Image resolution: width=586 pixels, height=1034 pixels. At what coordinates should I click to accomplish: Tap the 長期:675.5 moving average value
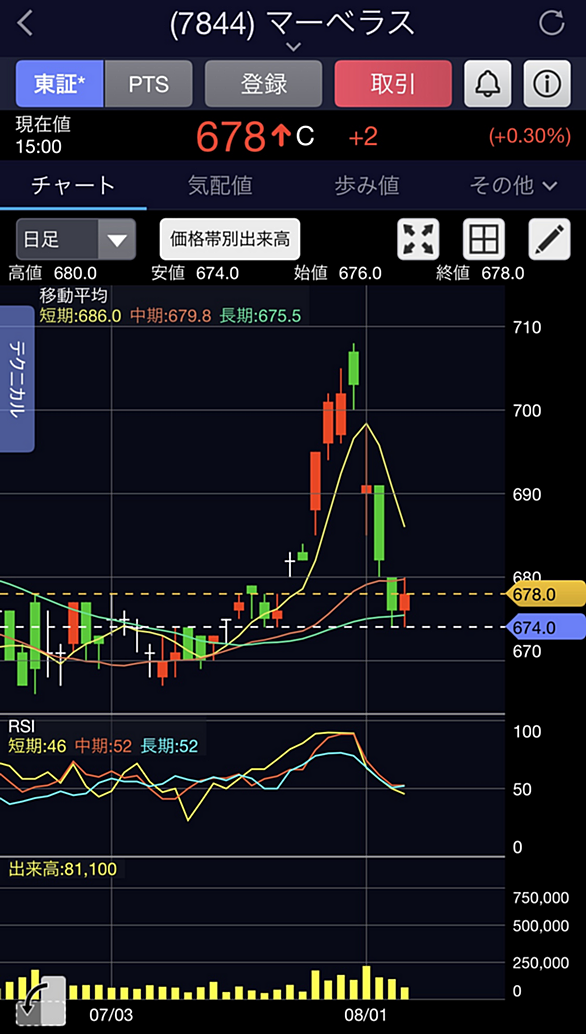click(x=260, y=316)
